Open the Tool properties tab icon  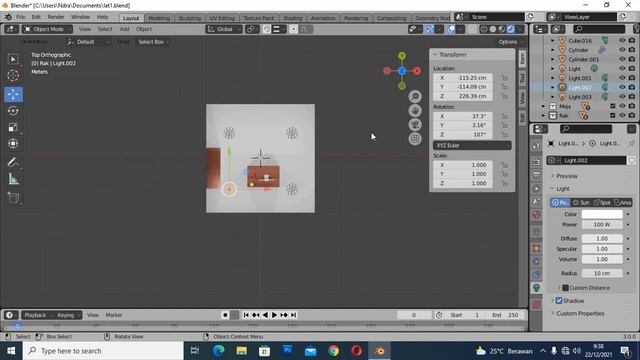(x=537, y=146)
